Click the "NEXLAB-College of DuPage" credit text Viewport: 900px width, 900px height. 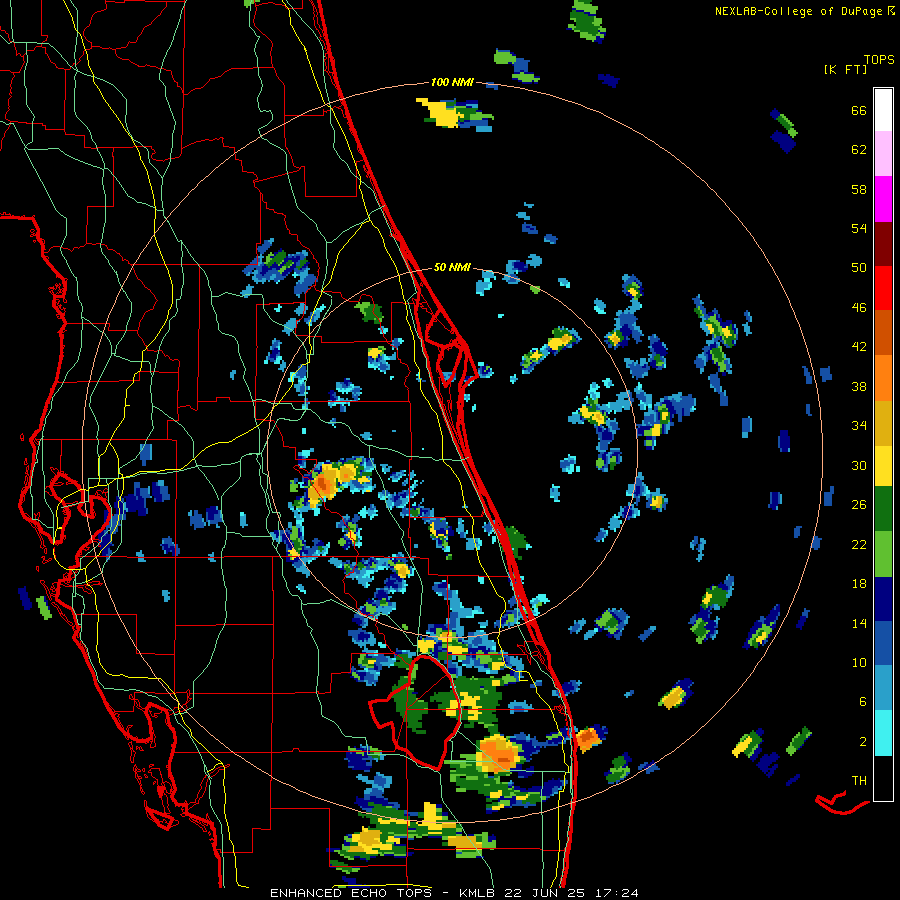798,11
